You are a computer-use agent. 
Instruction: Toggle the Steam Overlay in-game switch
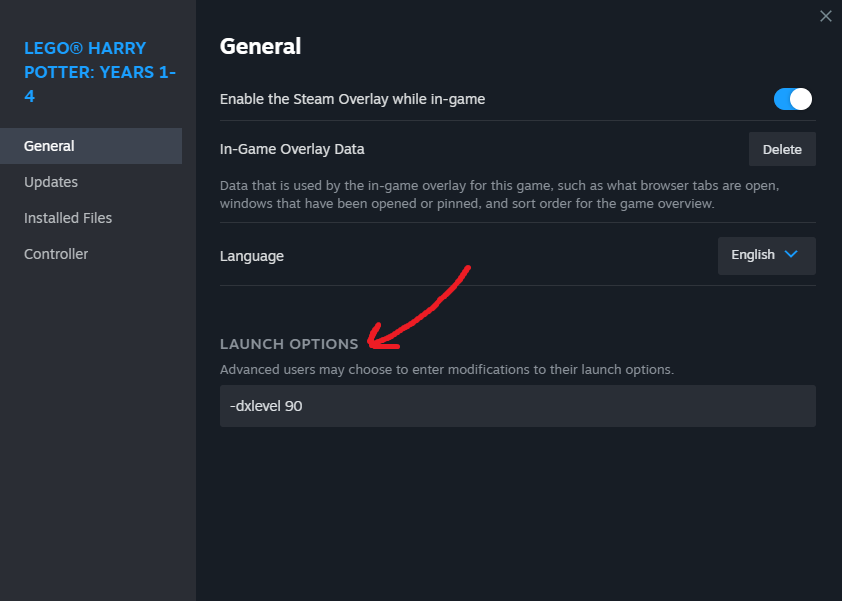coord(792,99)
